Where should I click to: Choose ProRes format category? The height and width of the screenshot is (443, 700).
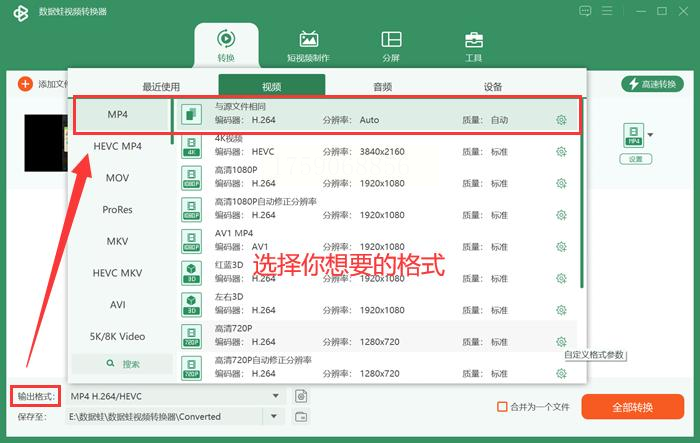click(117, 209)
